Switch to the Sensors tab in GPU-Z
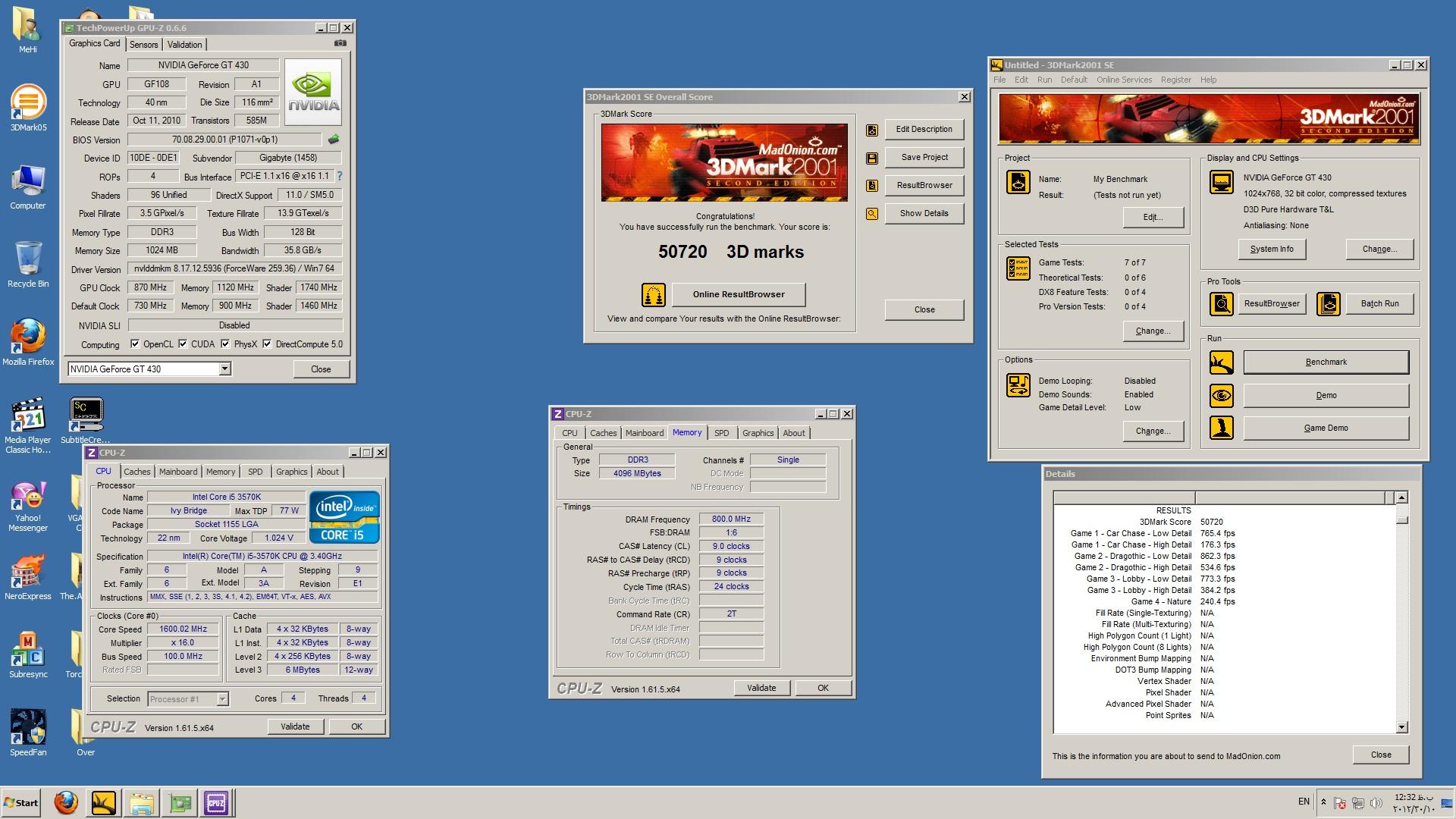Viewport: 1456px width, 819px height. 143,45
